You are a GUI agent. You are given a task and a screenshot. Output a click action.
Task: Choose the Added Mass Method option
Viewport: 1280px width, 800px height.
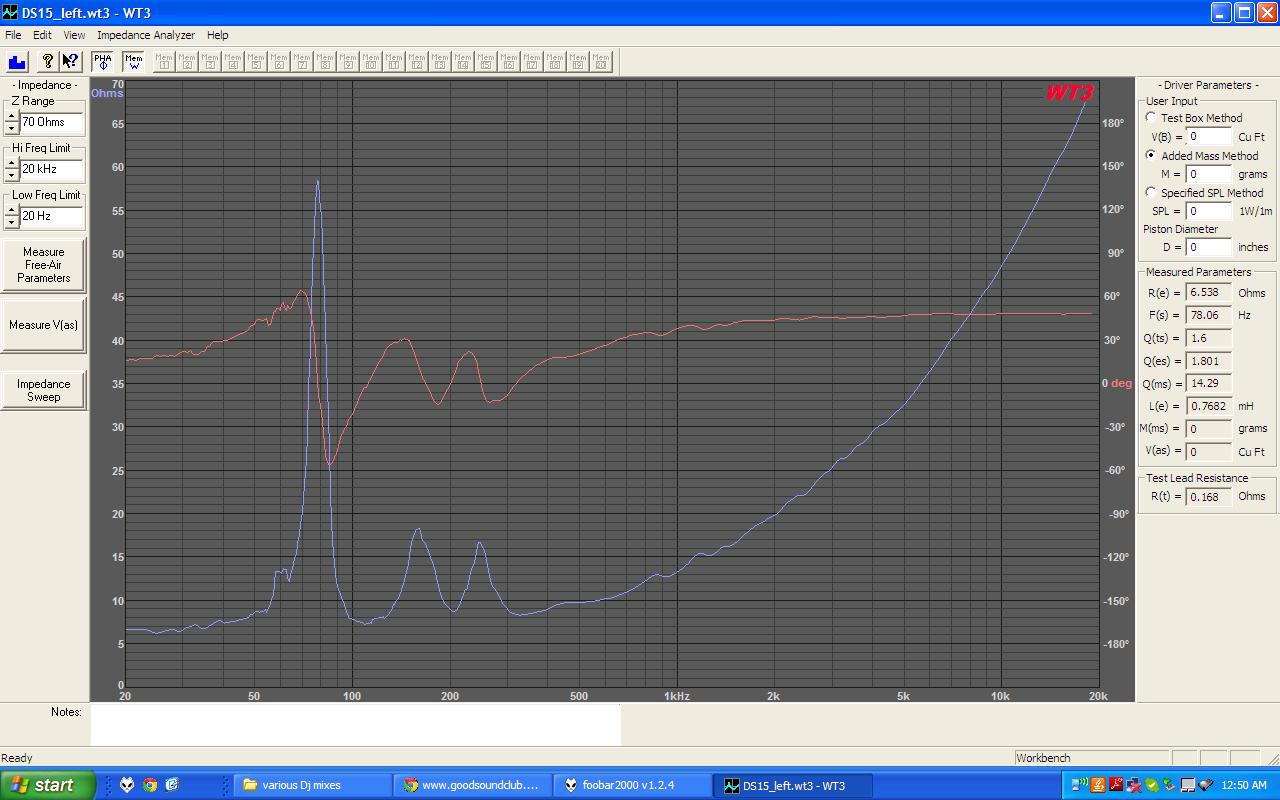[1151, 156]
